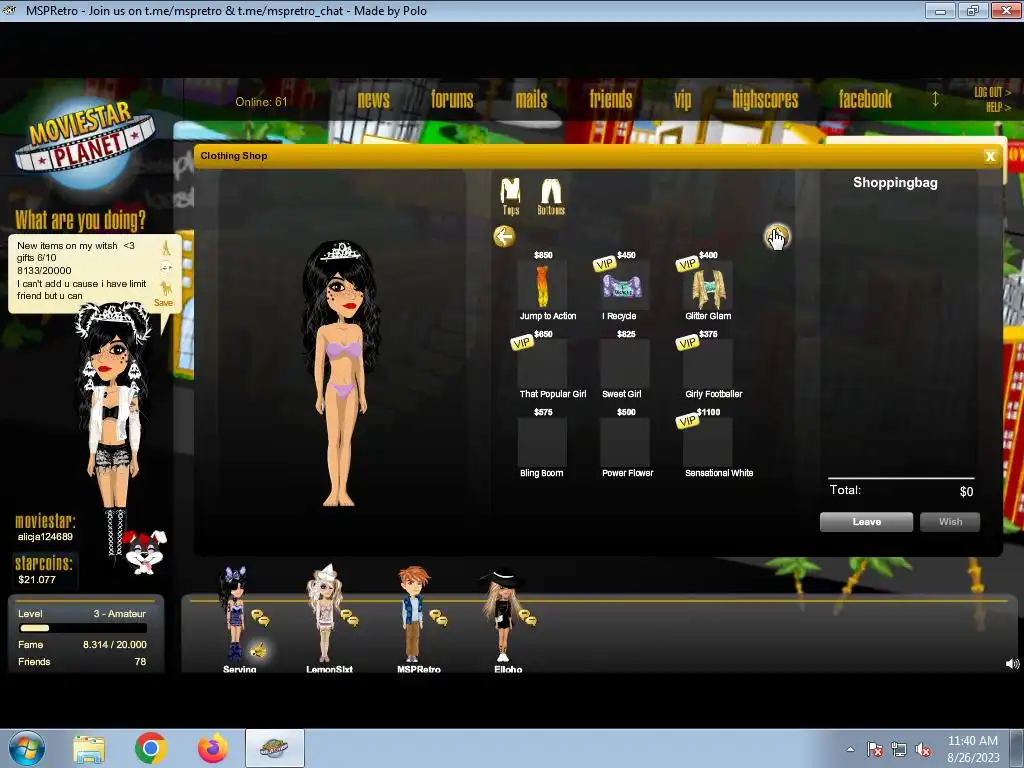The height and width of the screenshot is (768, 1024).
Task: Open the mails menu
Action: click(532, 99)
